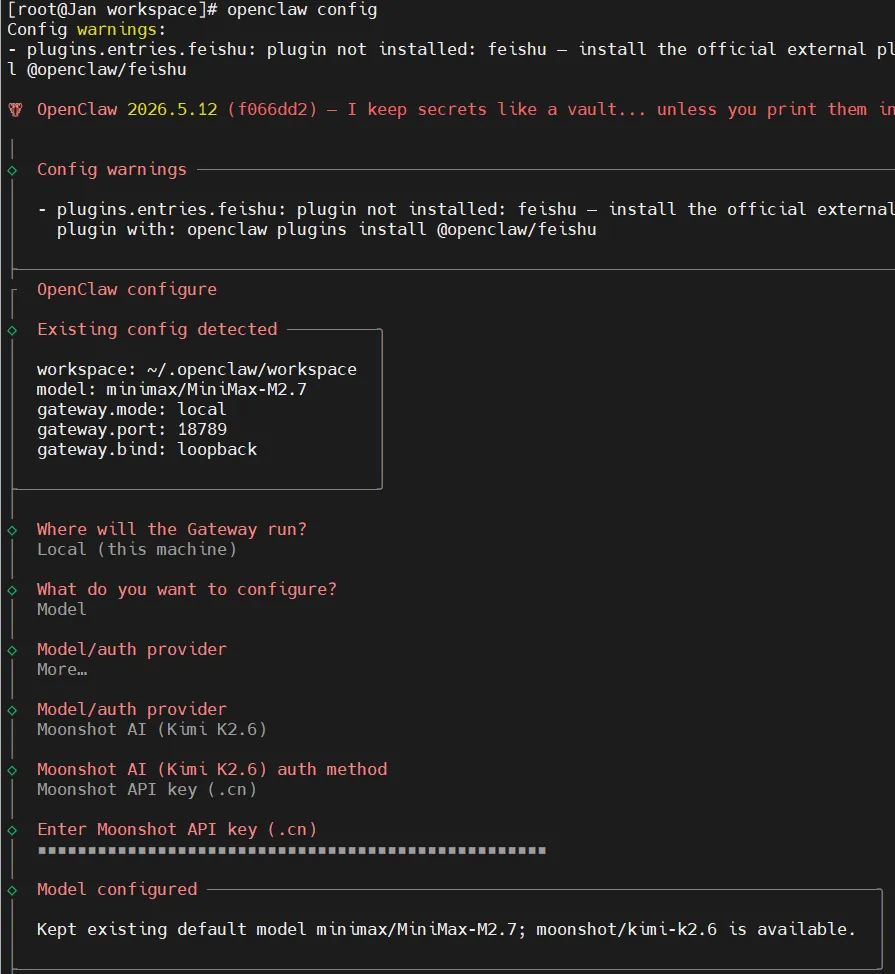895x974 pixels.
Task: Click the openclaw config command at the prompt
Action: pos(302,10)
